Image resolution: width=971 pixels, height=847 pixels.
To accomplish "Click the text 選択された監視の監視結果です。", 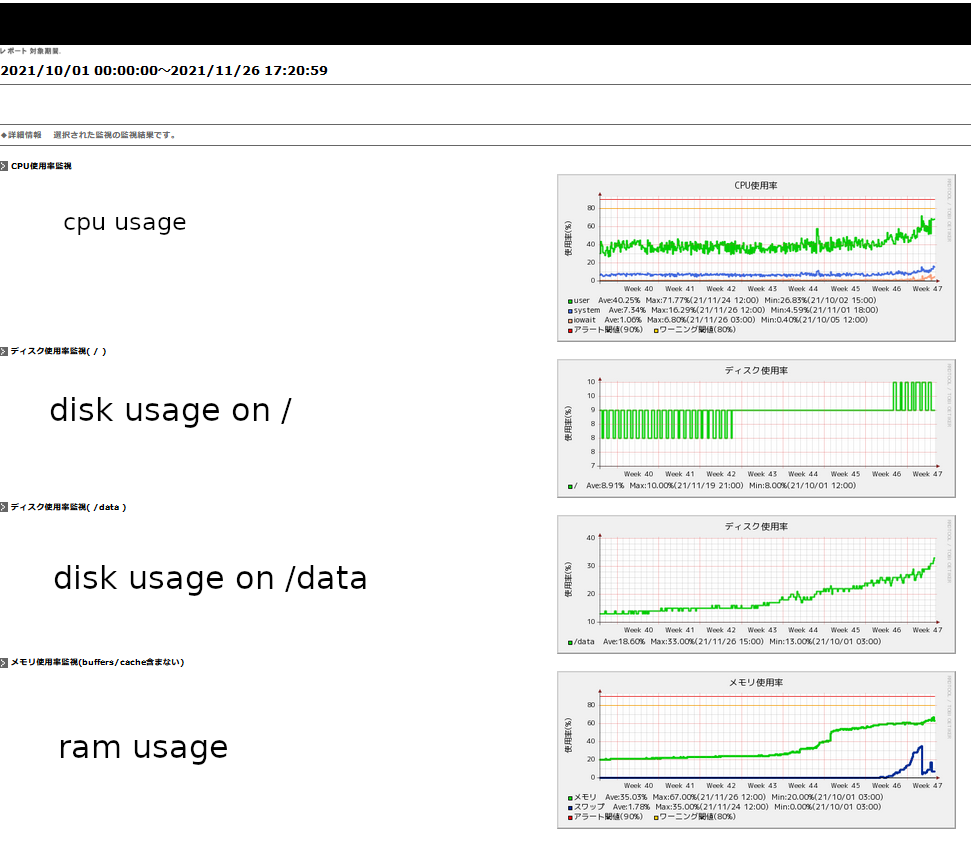I will coord(115,135).
